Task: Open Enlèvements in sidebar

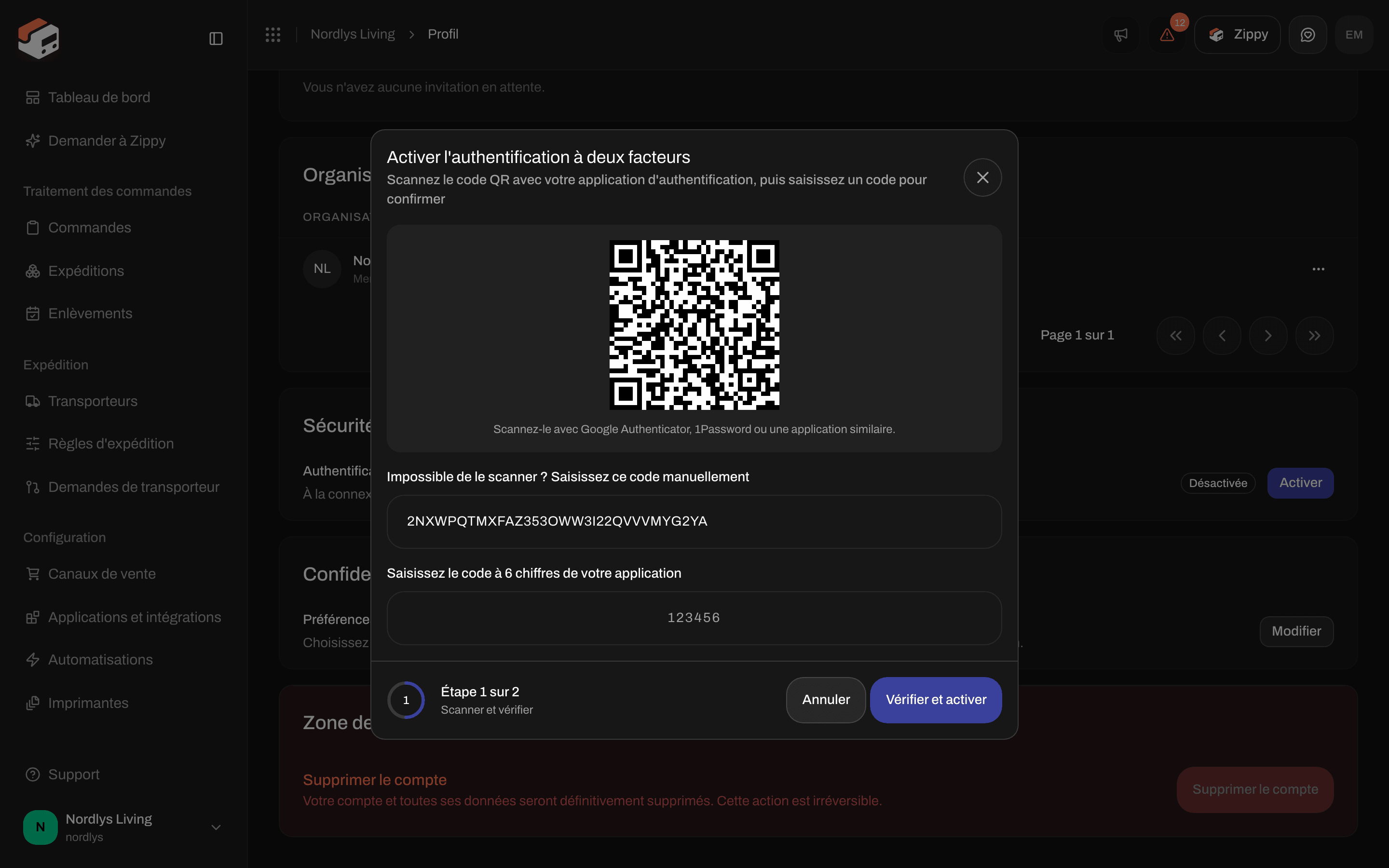Action: [123, 313]
